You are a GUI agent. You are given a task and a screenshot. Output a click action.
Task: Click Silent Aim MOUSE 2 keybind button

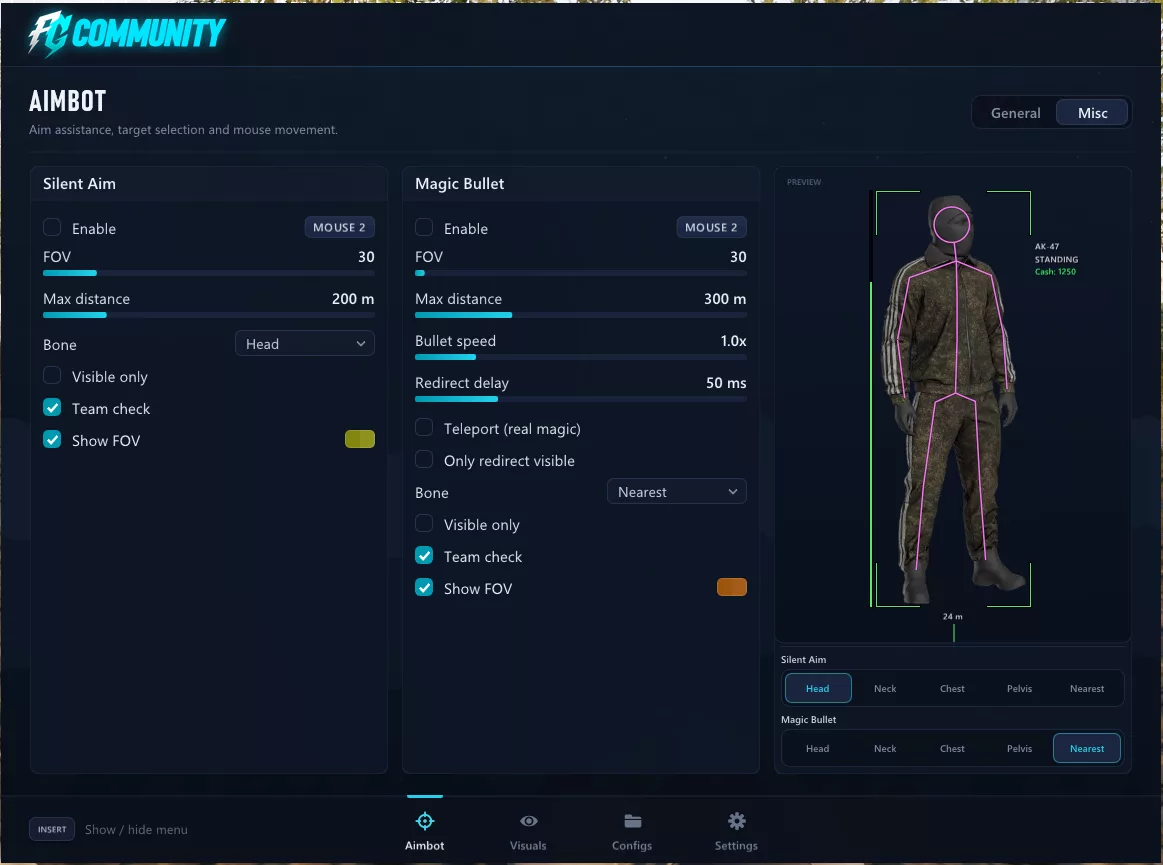tap(339, 227)
